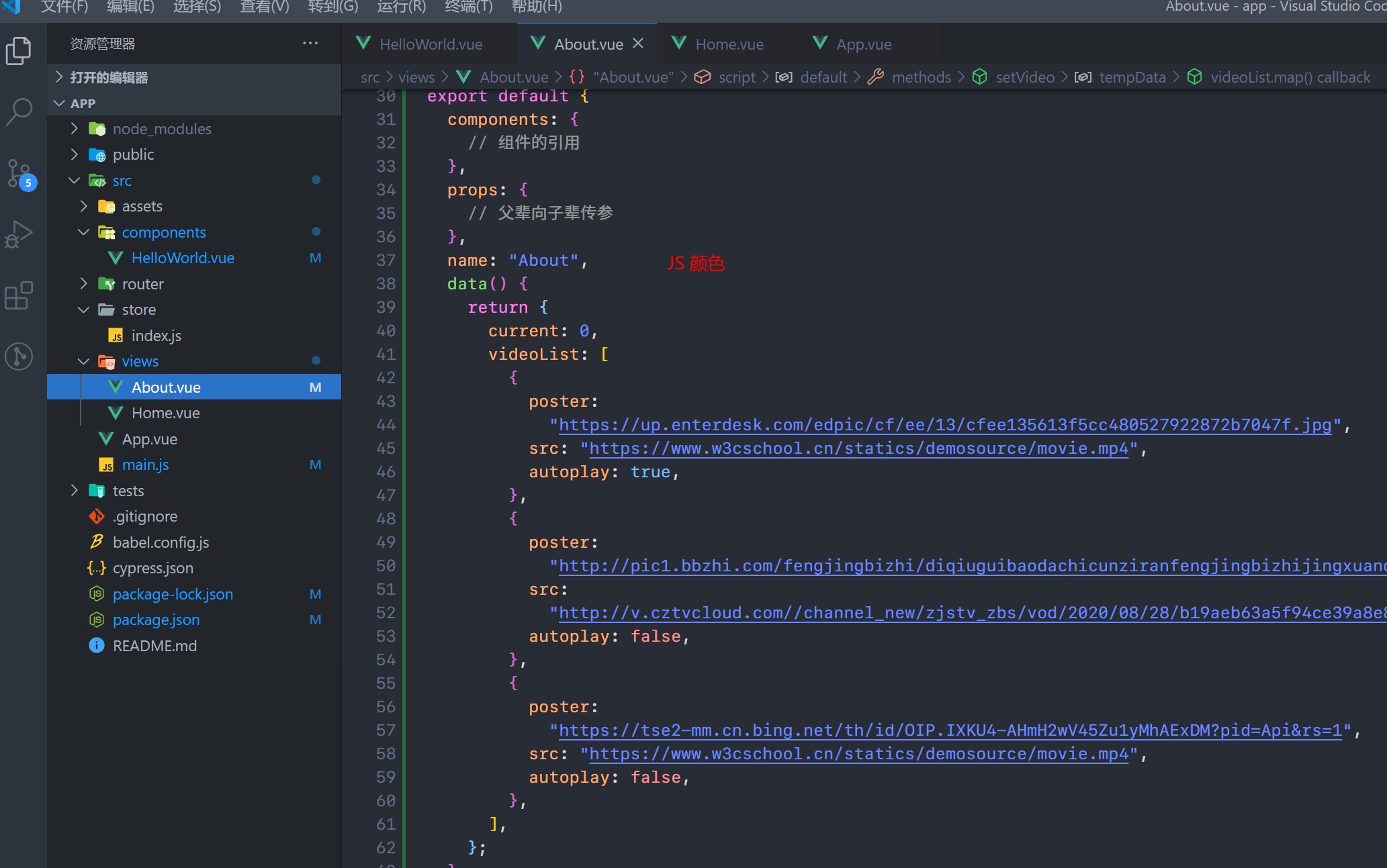Open the Search view icon
Image resolution: width=1387 pixels, height=868 pixels.
[19, 111]
